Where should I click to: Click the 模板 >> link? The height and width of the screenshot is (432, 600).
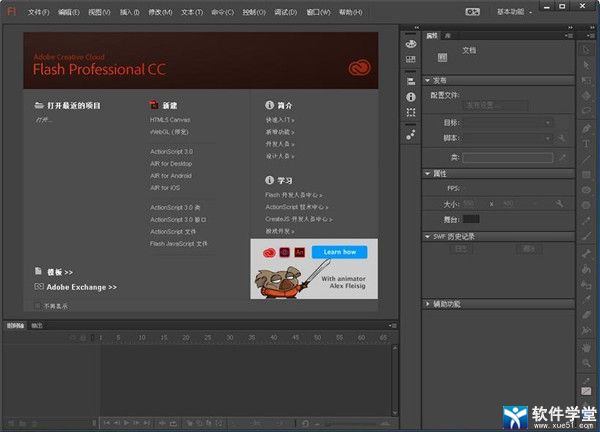59,272
